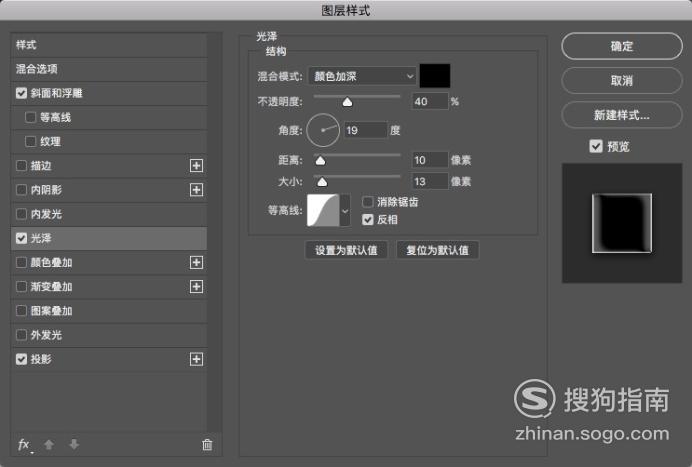
Task: Open the fx effects menu icon
Action: coord(24,444)
